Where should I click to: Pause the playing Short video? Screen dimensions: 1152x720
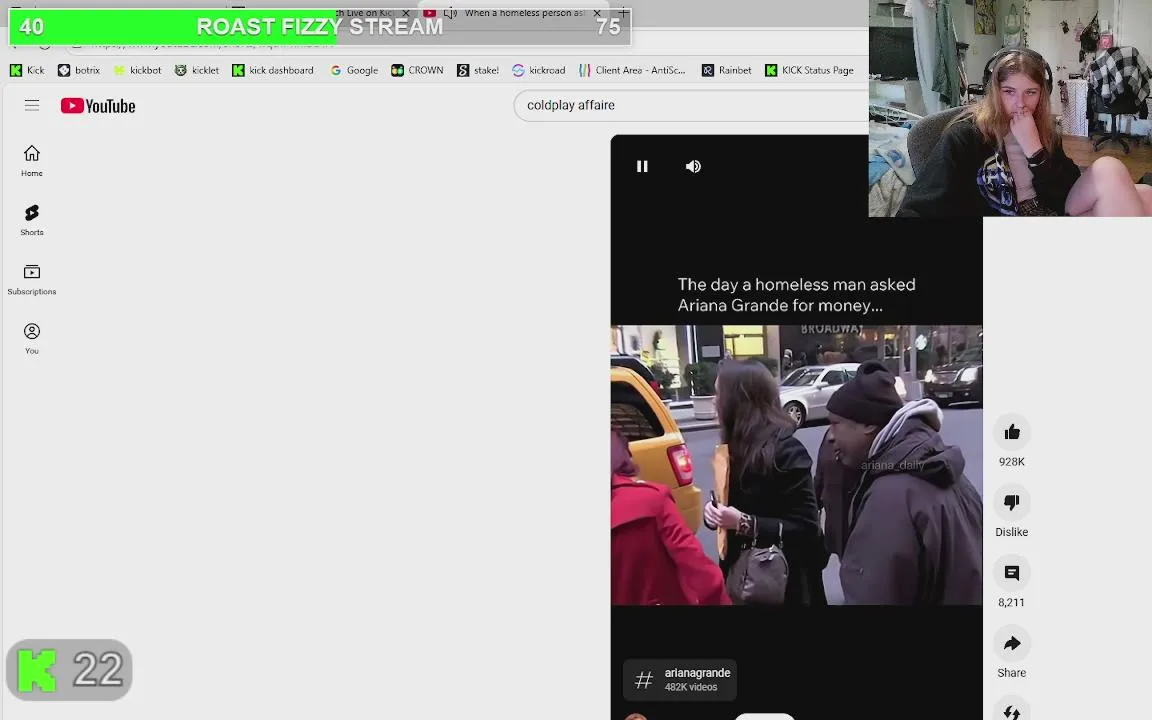pyautogui.click(x=642, y=167)
